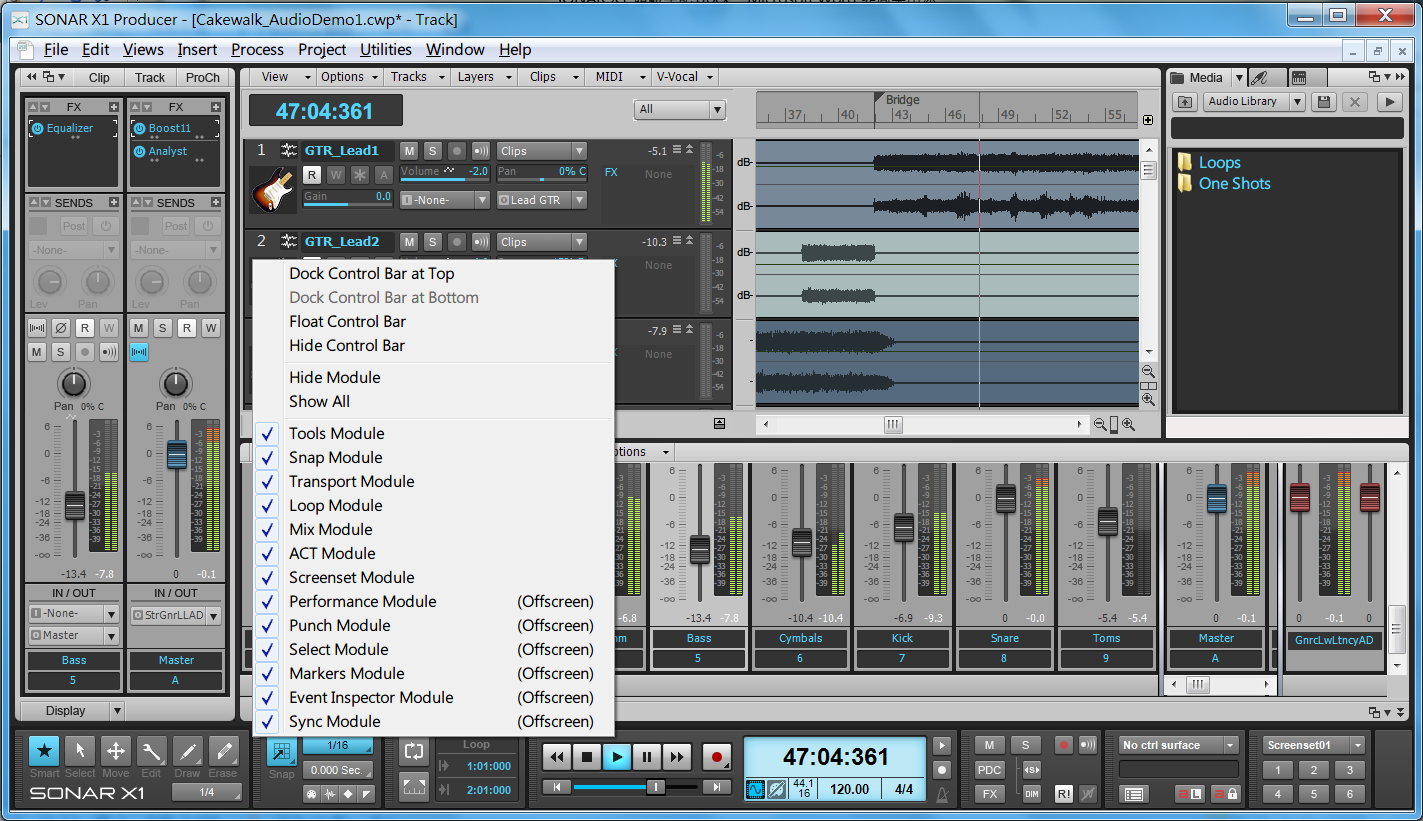Click PDC override button in Mix module
The image size is (1423, 821).
[x=989, y=770]
